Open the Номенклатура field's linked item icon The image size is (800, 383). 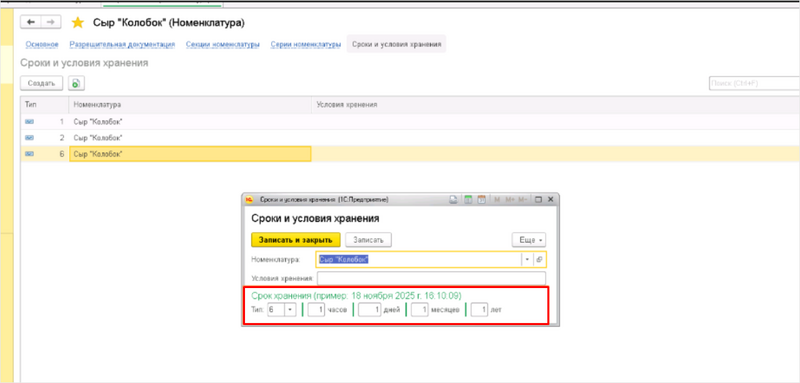540,260
